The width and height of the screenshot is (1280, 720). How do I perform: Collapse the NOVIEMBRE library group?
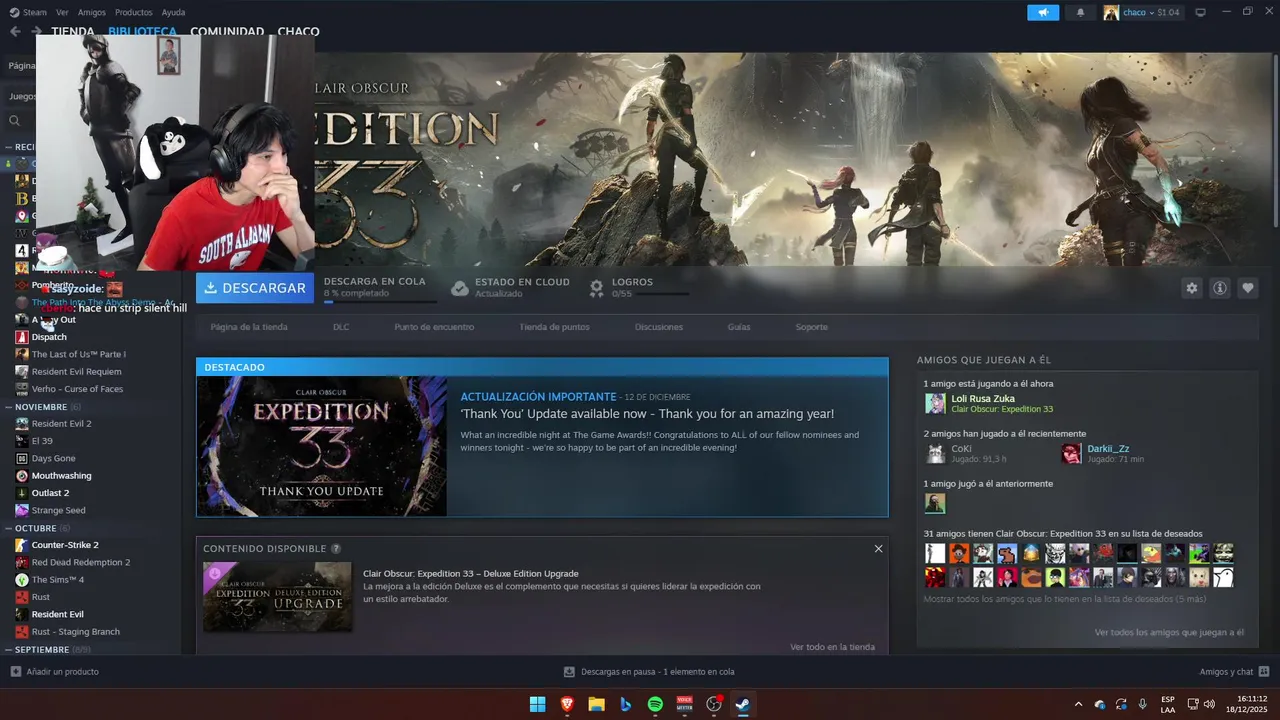(x=8, y=407)
